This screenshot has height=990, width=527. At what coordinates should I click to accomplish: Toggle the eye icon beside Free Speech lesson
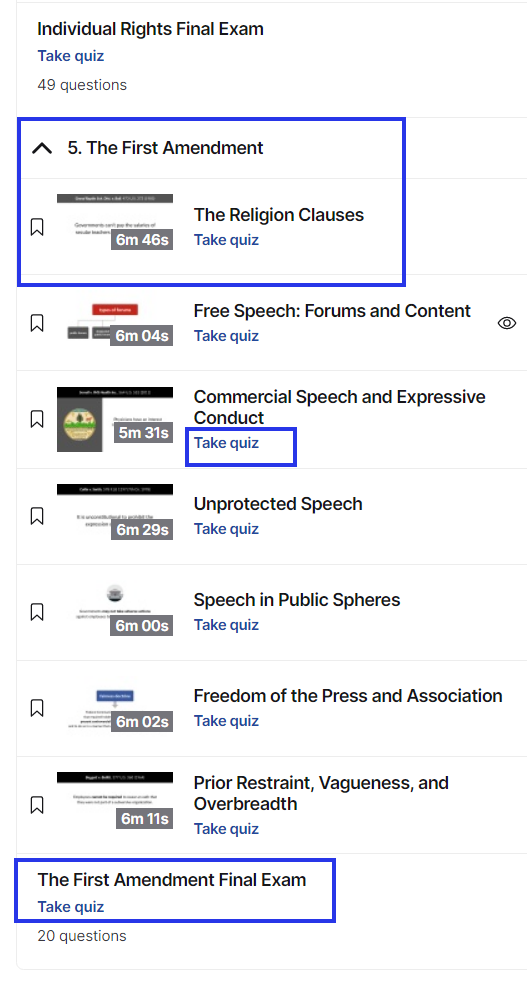(507, 323)
